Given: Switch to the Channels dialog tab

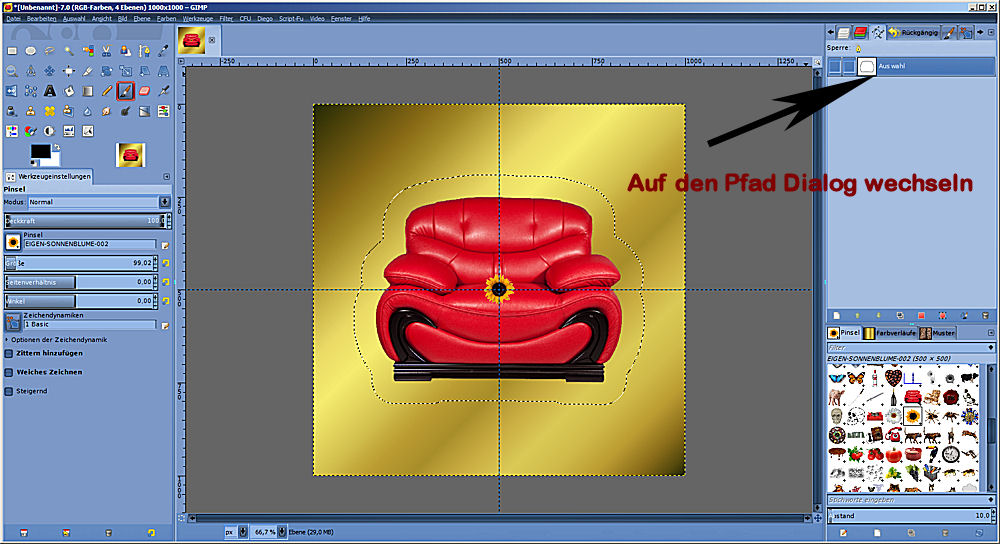Looking at the screenshot, I should pyautogui.click(x=860, y=32).
